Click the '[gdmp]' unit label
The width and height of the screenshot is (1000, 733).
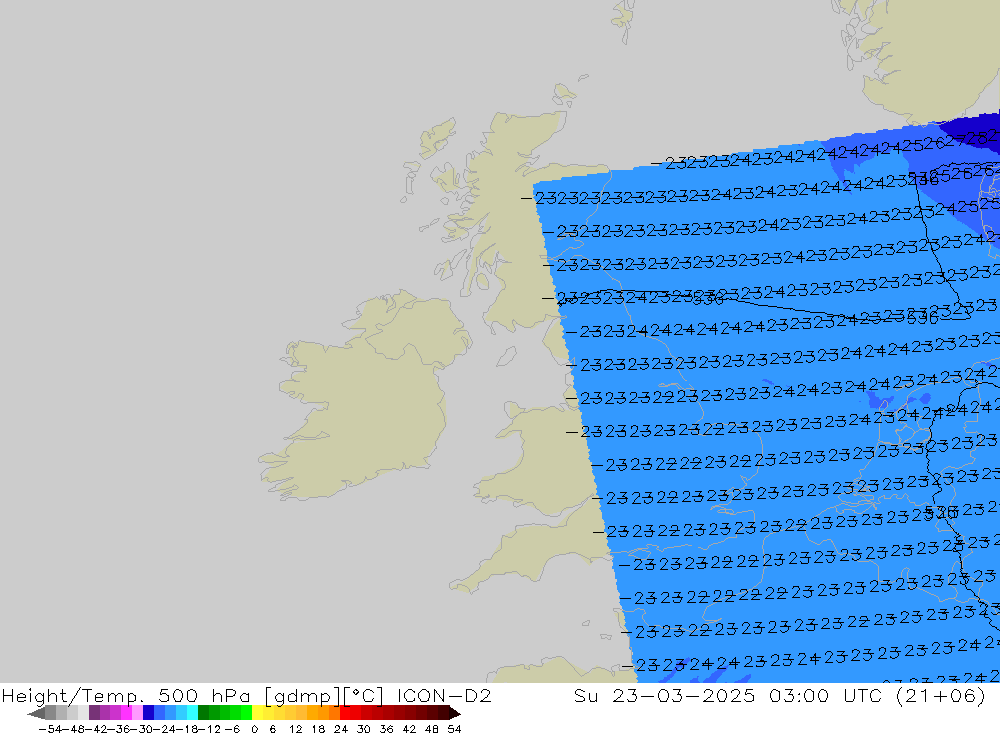coord(303,696)
